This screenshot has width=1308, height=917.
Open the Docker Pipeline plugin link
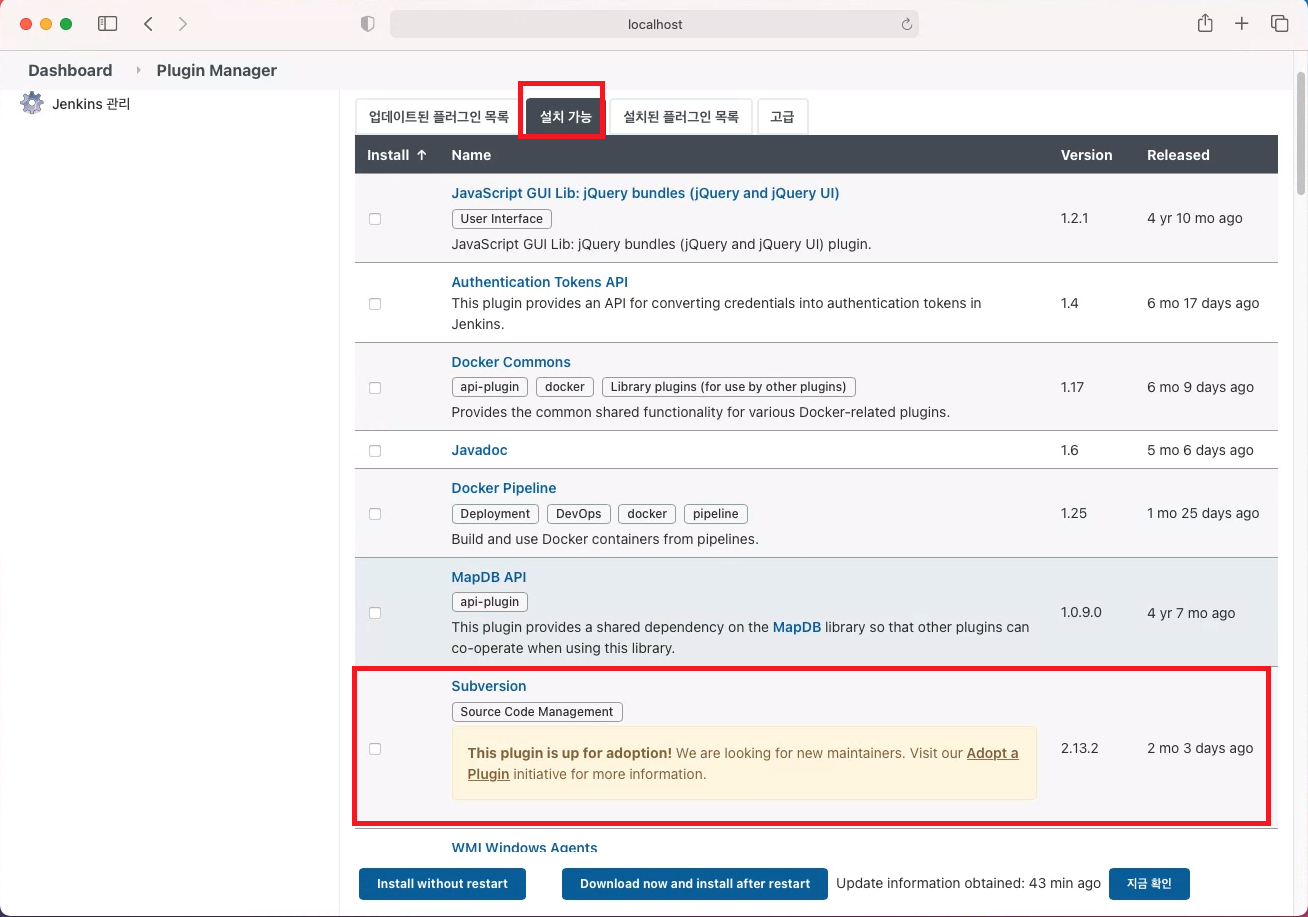click(x=503, y=488)
